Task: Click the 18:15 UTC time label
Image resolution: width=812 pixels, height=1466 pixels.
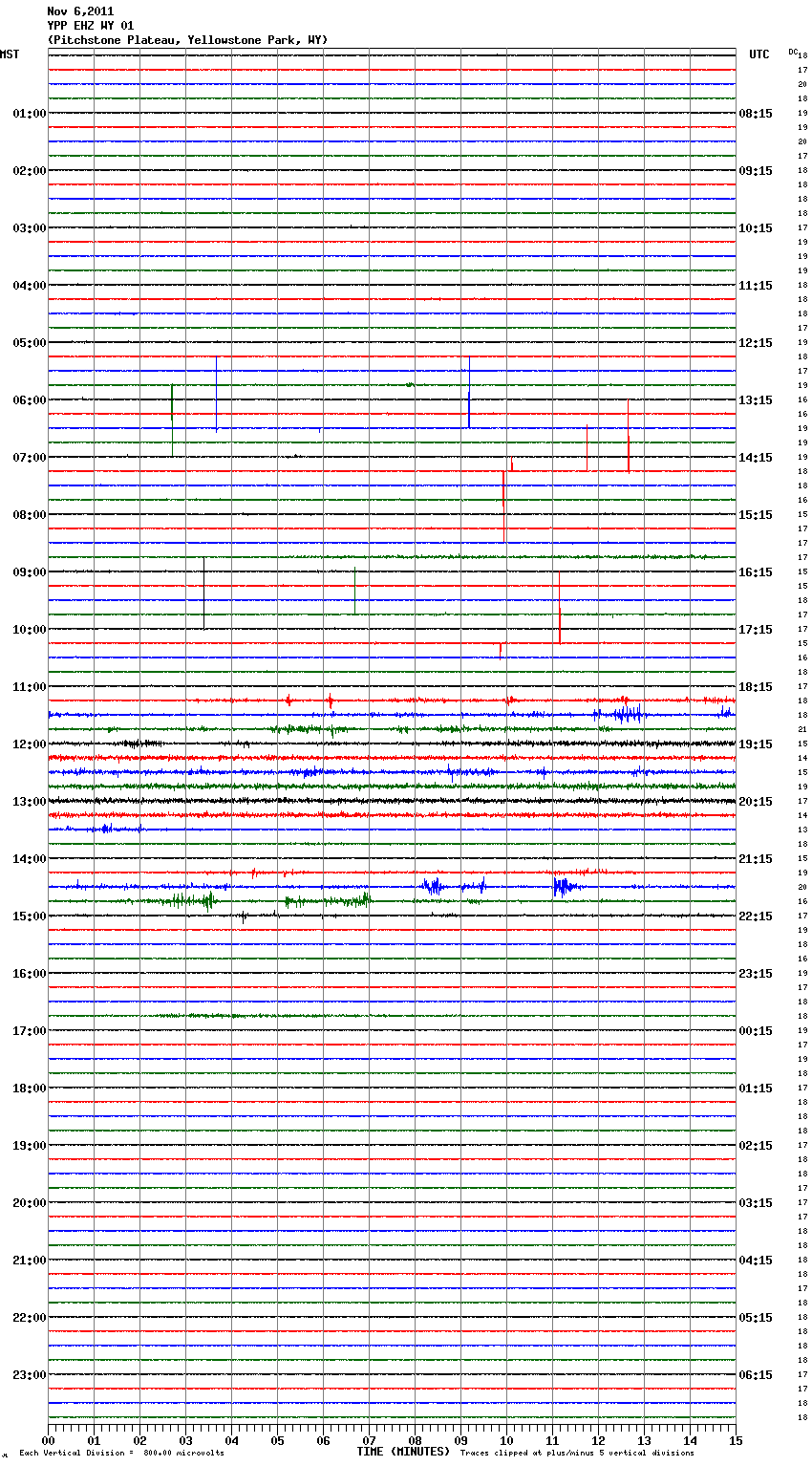Action: click(x=756, y=687)
